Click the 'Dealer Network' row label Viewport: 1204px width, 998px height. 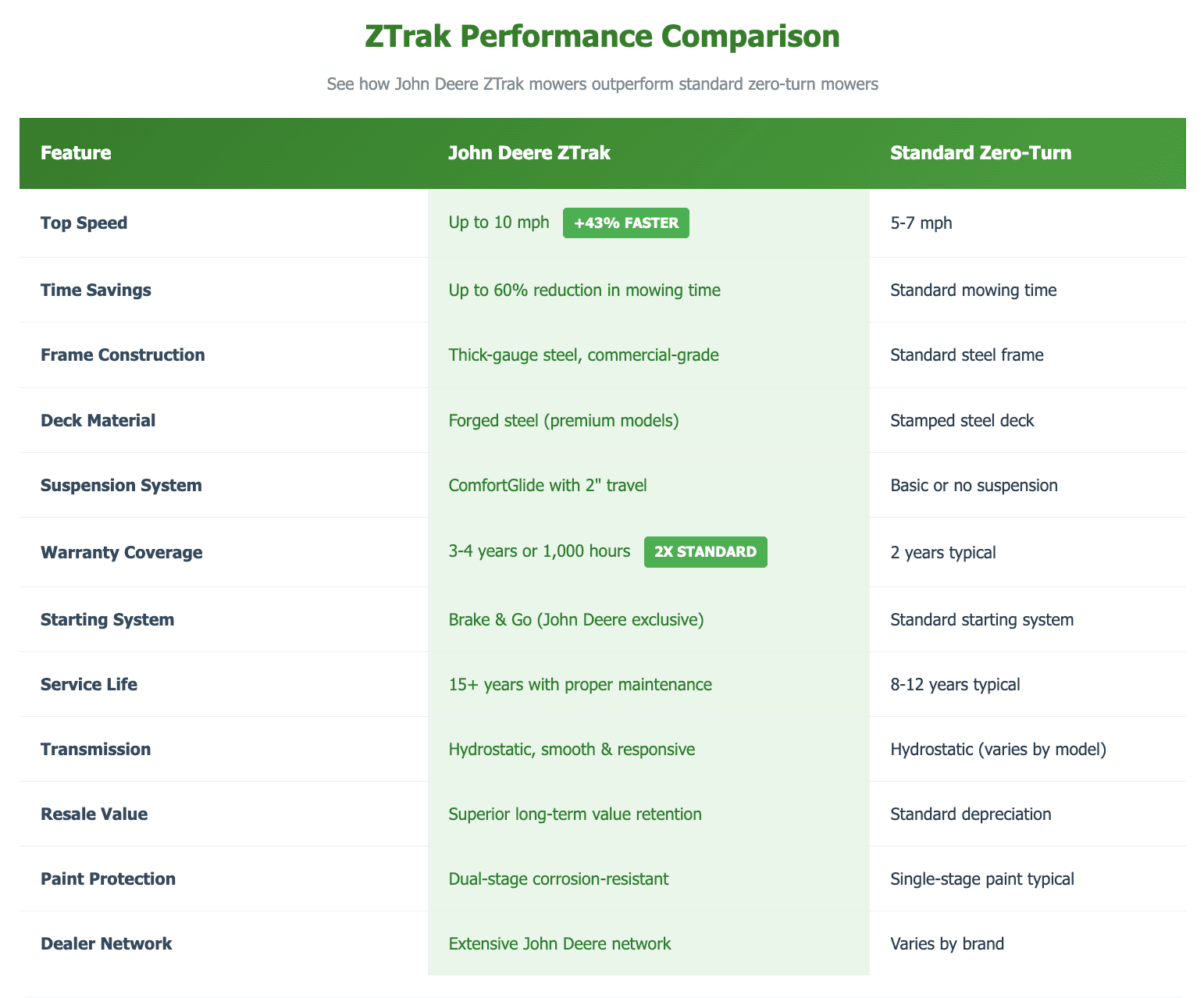[x=106, y=944]
